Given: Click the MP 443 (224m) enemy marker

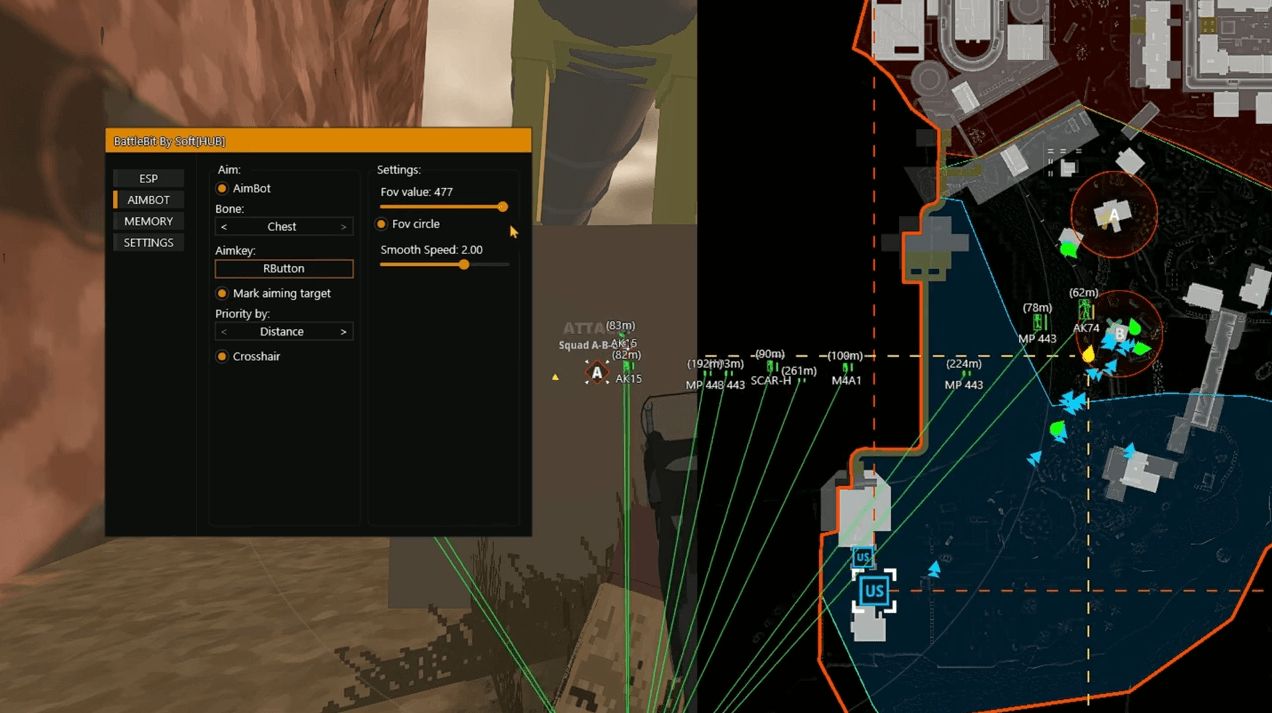Looking at the screenshot, I should tap(965, 374).
